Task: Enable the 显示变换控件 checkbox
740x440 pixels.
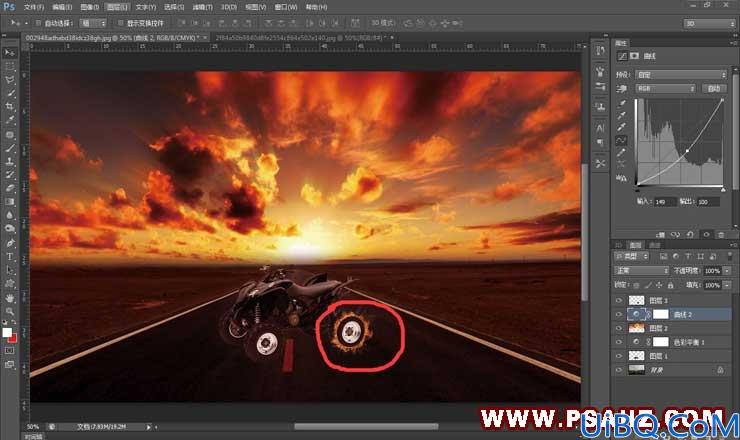Action: point(121,23)
